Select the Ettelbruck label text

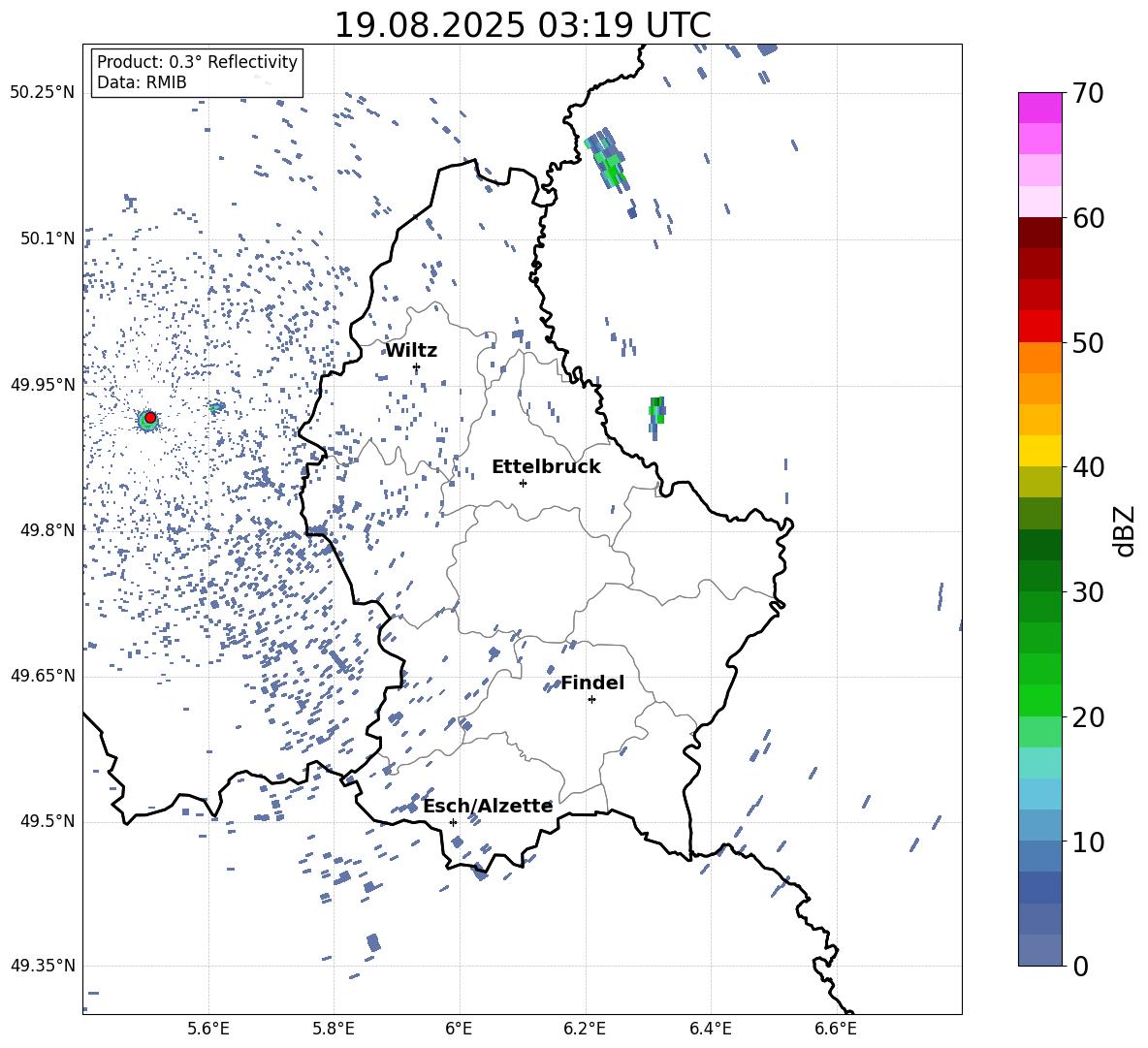coord(546,467)
